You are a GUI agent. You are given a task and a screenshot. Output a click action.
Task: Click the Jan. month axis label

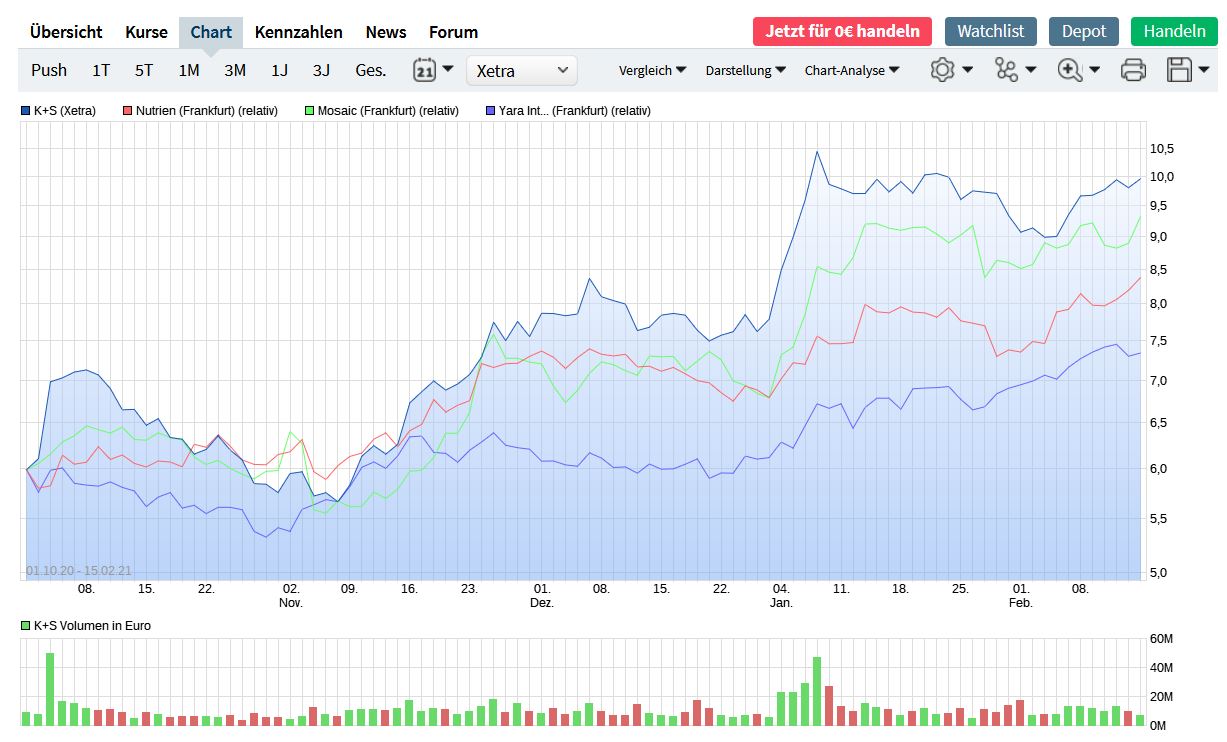[x=782, y=603]
